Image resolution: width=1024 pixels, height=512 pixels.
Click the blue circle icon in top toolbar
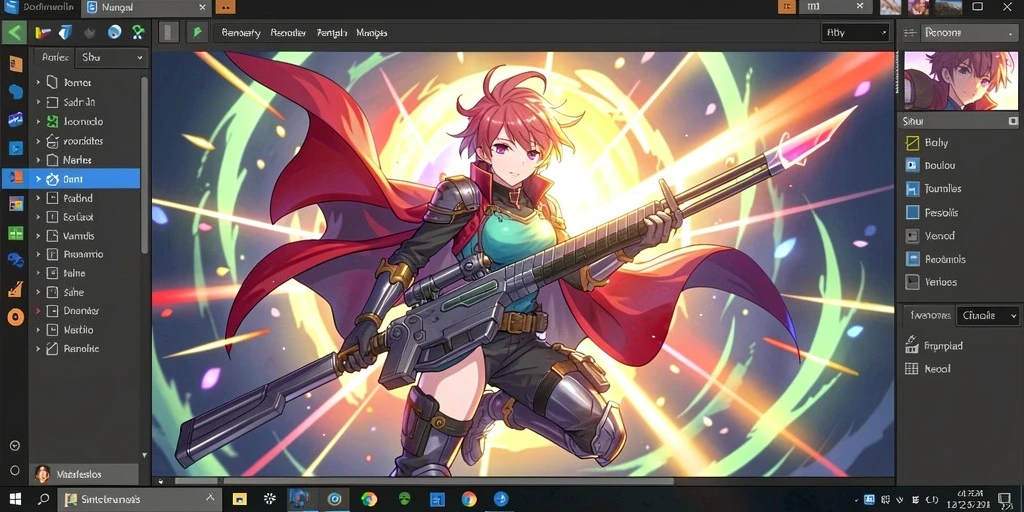(115, 32)
